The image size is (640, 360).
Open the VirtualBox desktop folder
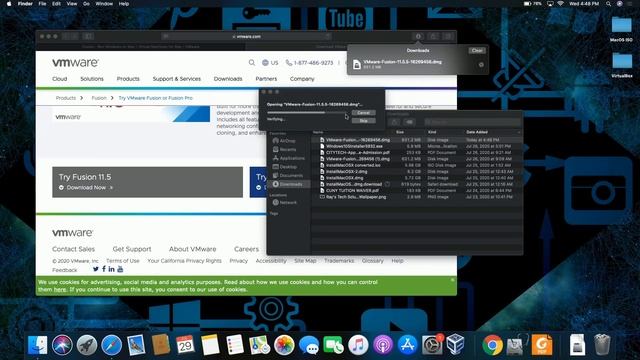pyautogui.click(x=622, y=64)
